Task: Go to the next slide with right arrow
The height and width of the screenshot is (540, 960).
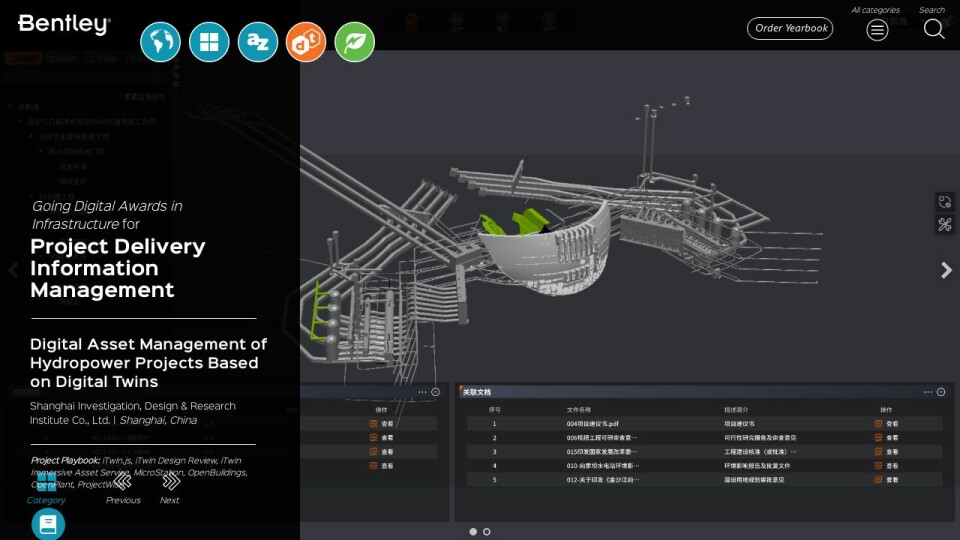Action: coord(946,270)
